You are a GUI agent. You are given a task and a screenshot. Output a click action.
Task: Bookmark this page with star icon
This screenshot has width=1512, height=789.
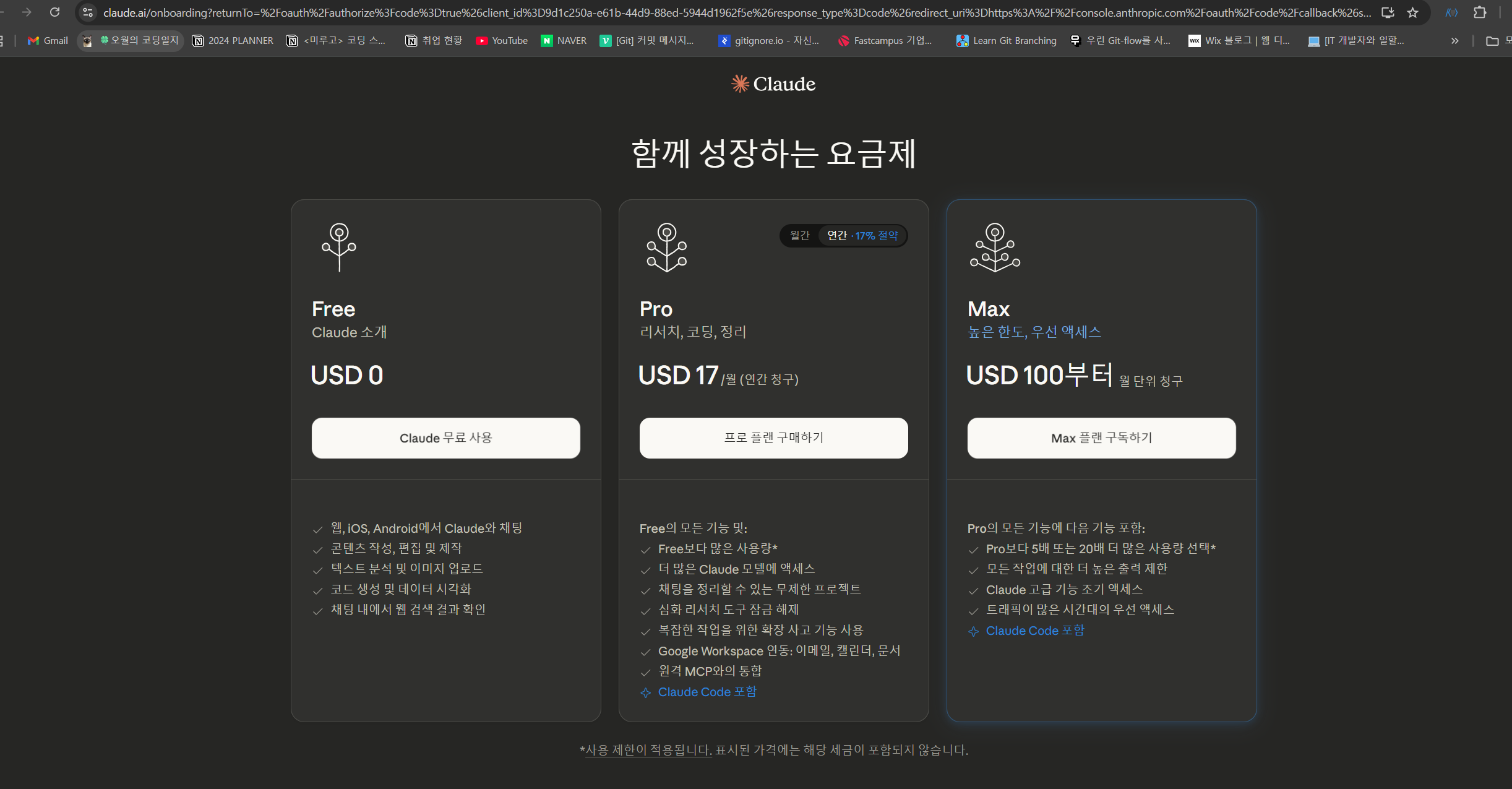pyautogui.click(x=1412, y=12)
